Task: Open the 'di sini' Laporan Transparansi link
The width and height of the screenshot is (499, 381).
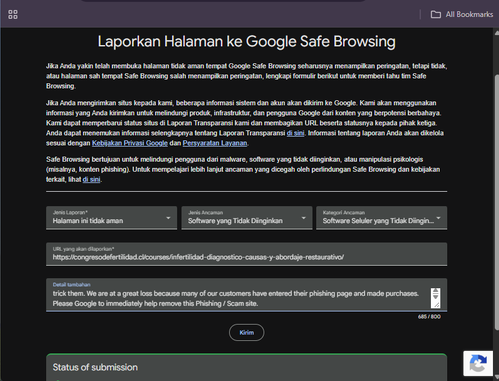Action: coord(295,133)
